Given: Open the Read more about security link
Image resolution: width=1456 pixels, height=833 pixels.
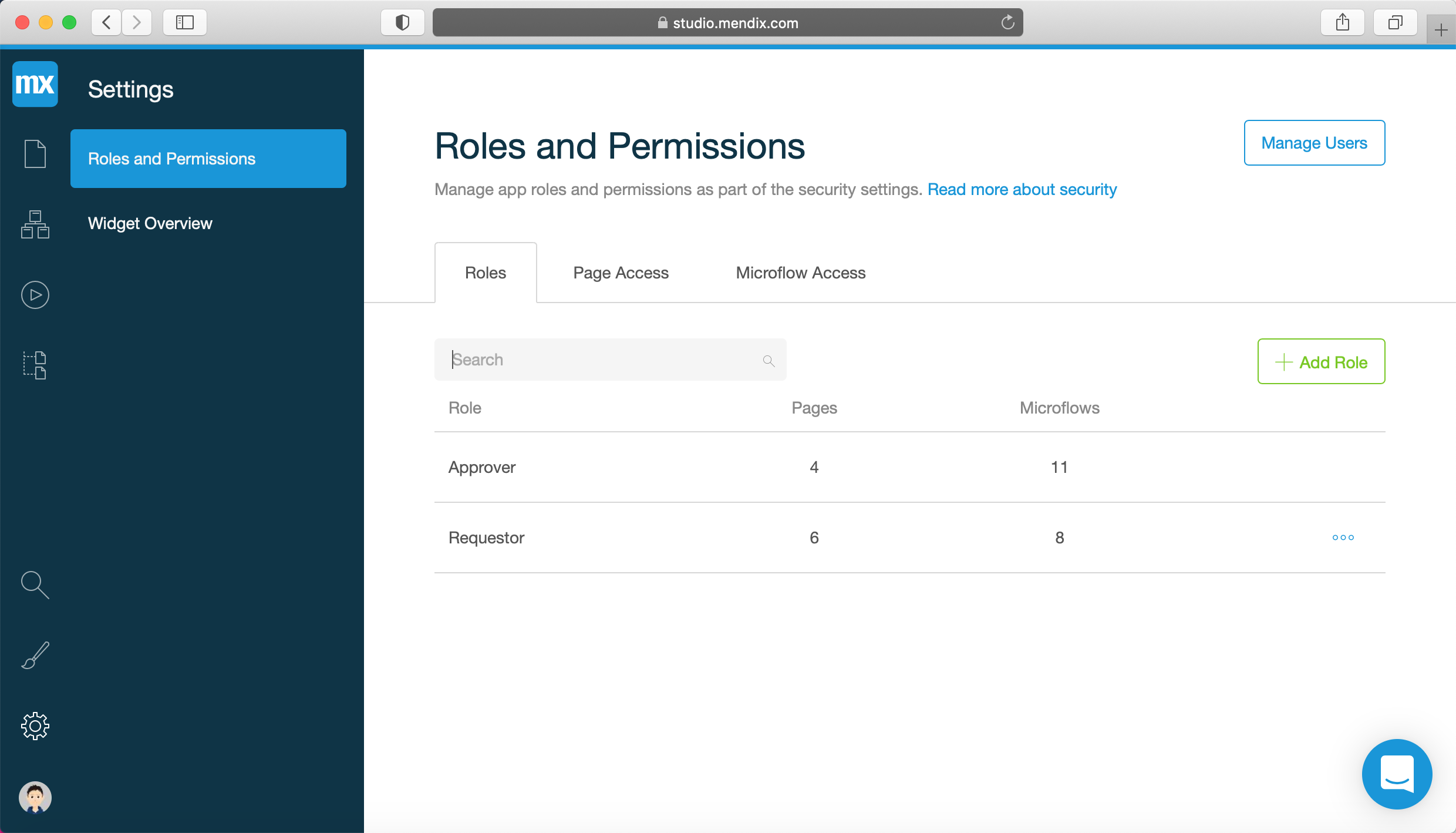Looking at the screenshot, I should click(1022, 189).
